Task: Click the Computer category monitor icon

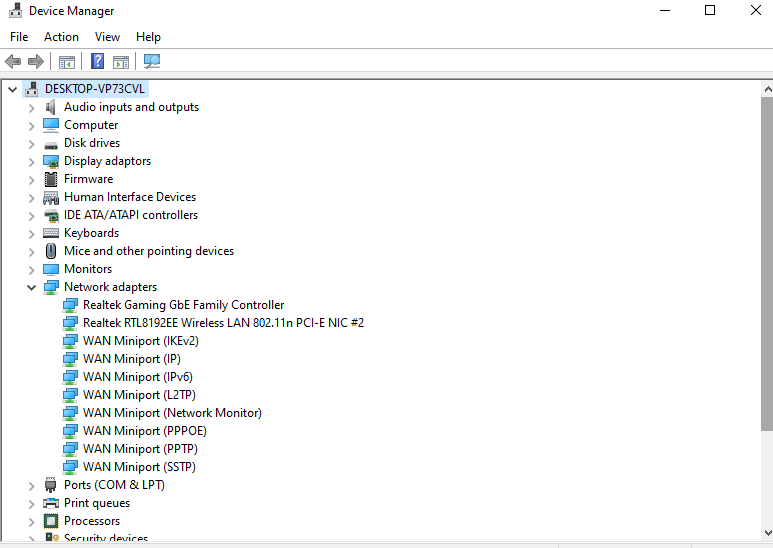Action: (x=51, y=125)
